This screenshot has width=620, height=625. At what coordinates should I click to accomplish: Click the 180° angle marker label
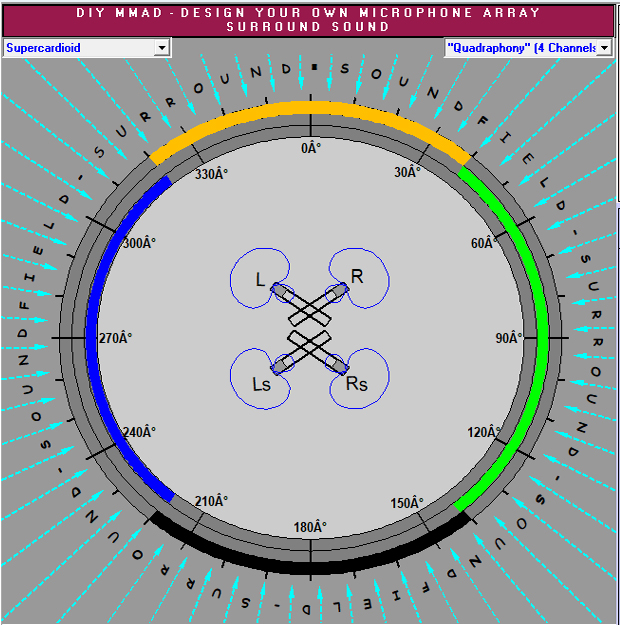pyautogui.click(x=312, y=527)
